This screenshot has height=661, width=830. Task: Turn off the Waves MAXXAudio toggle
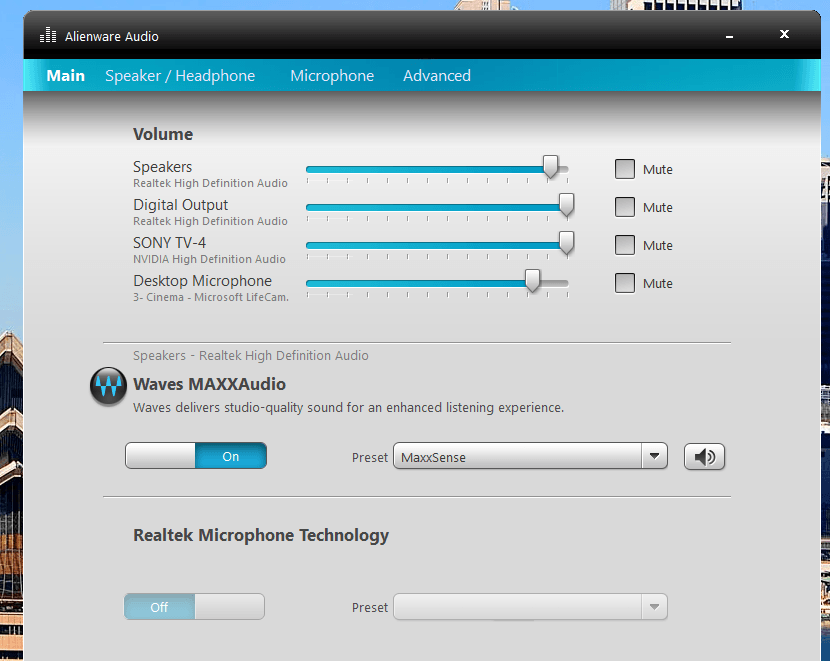161,456
